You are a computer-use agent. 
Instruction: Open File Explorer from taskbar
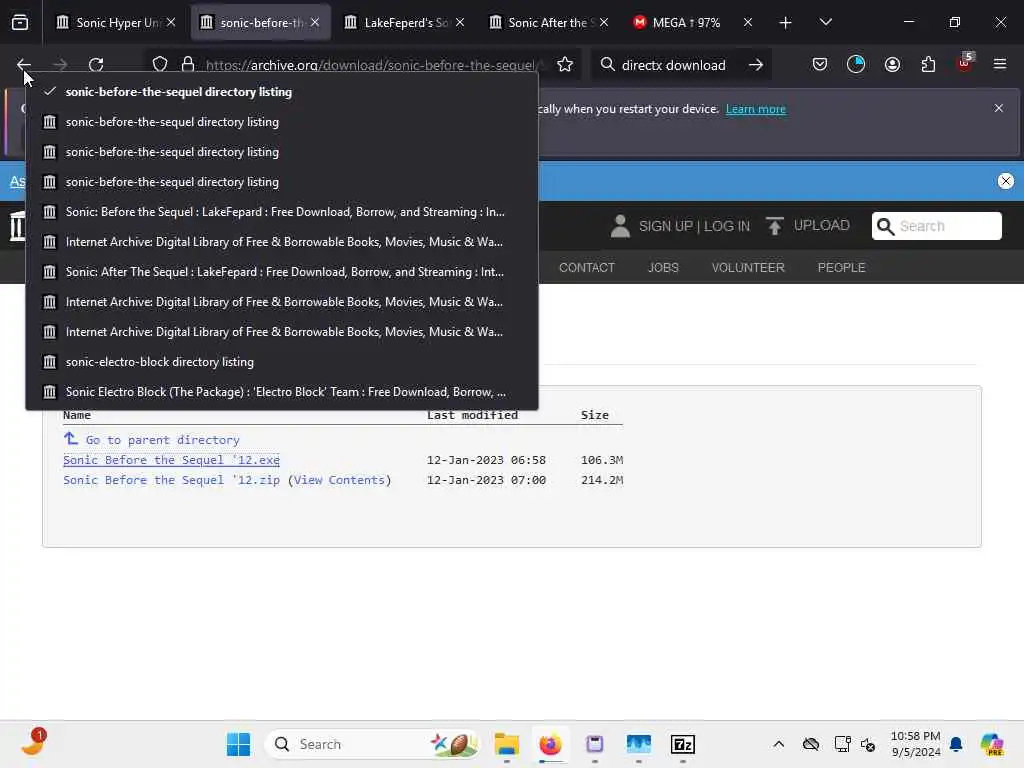coord(506,744)
